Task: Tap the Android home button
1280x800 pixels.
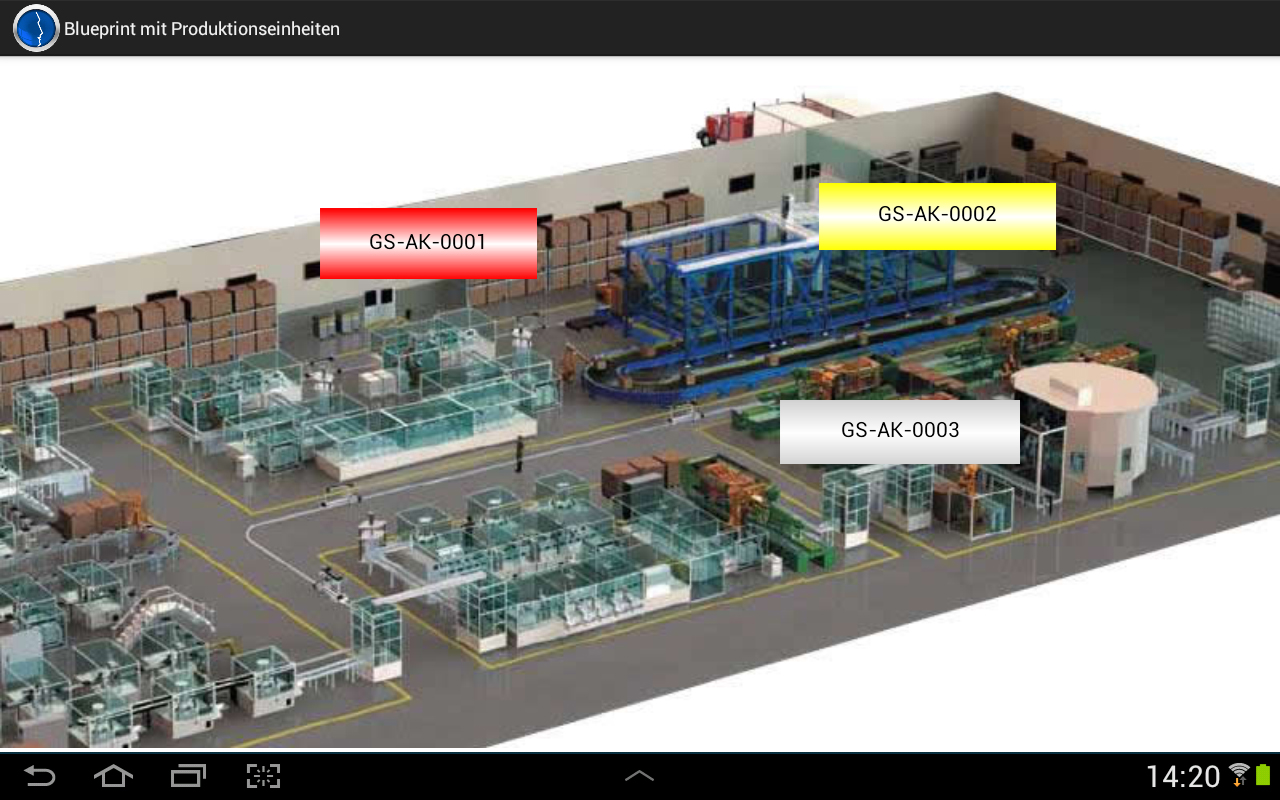Action: [x=113, y=776]
